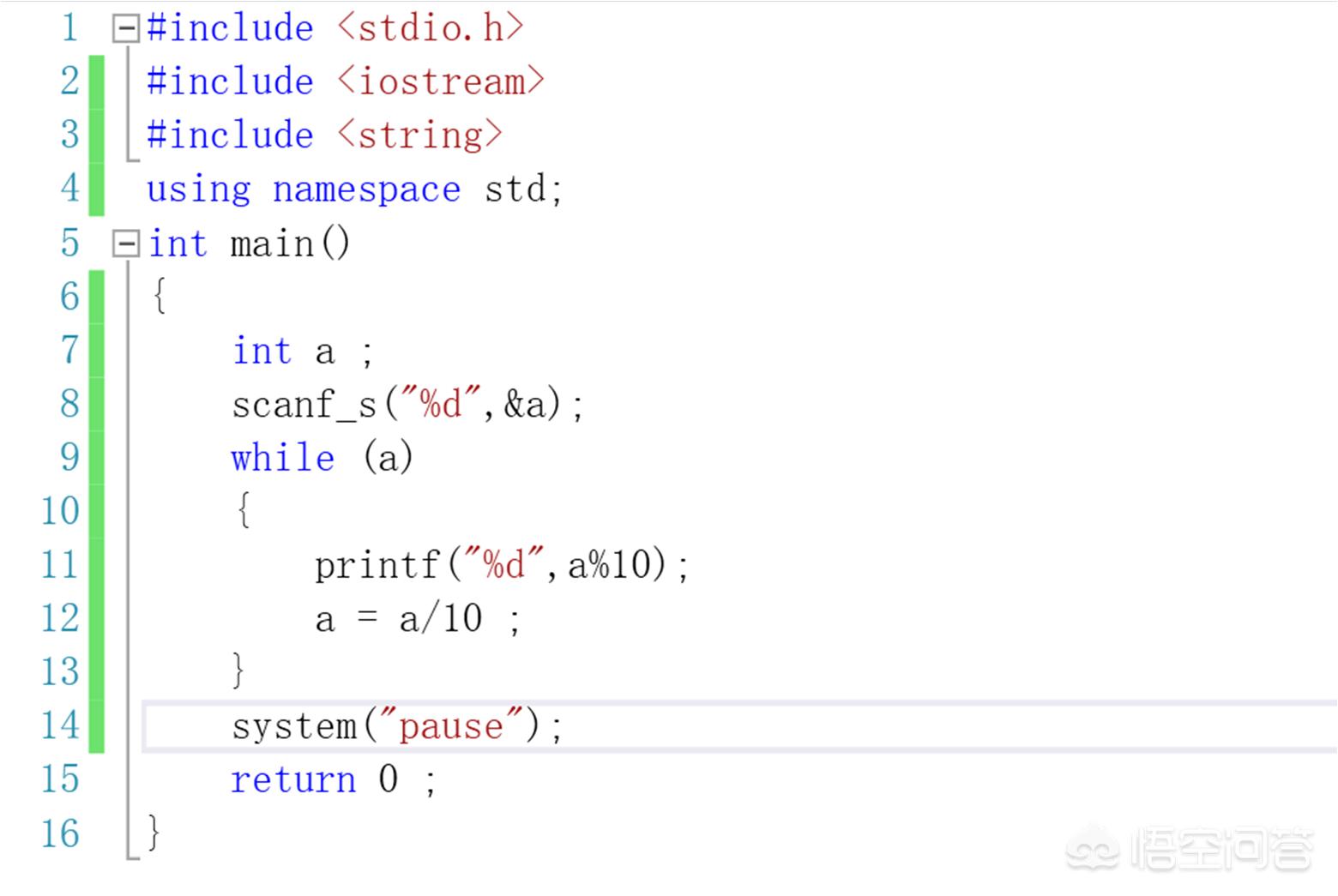The image size is (1338, 896).
Task: Click the #include <iostream> directive
Action: pyautogui.click(x=343, y=81)
